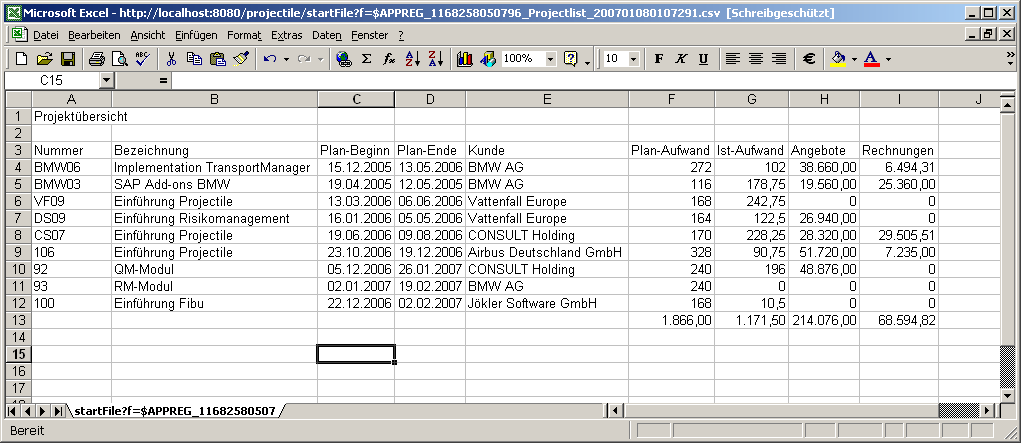Expand the Name Box C15 dropdown

tap(107, 81)
